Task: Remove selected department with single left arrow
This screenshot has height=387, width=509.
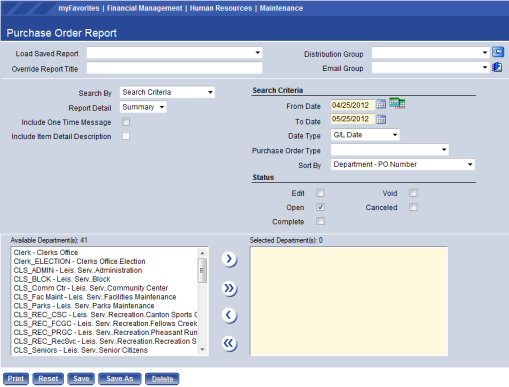Action: [x=229, y=315]
